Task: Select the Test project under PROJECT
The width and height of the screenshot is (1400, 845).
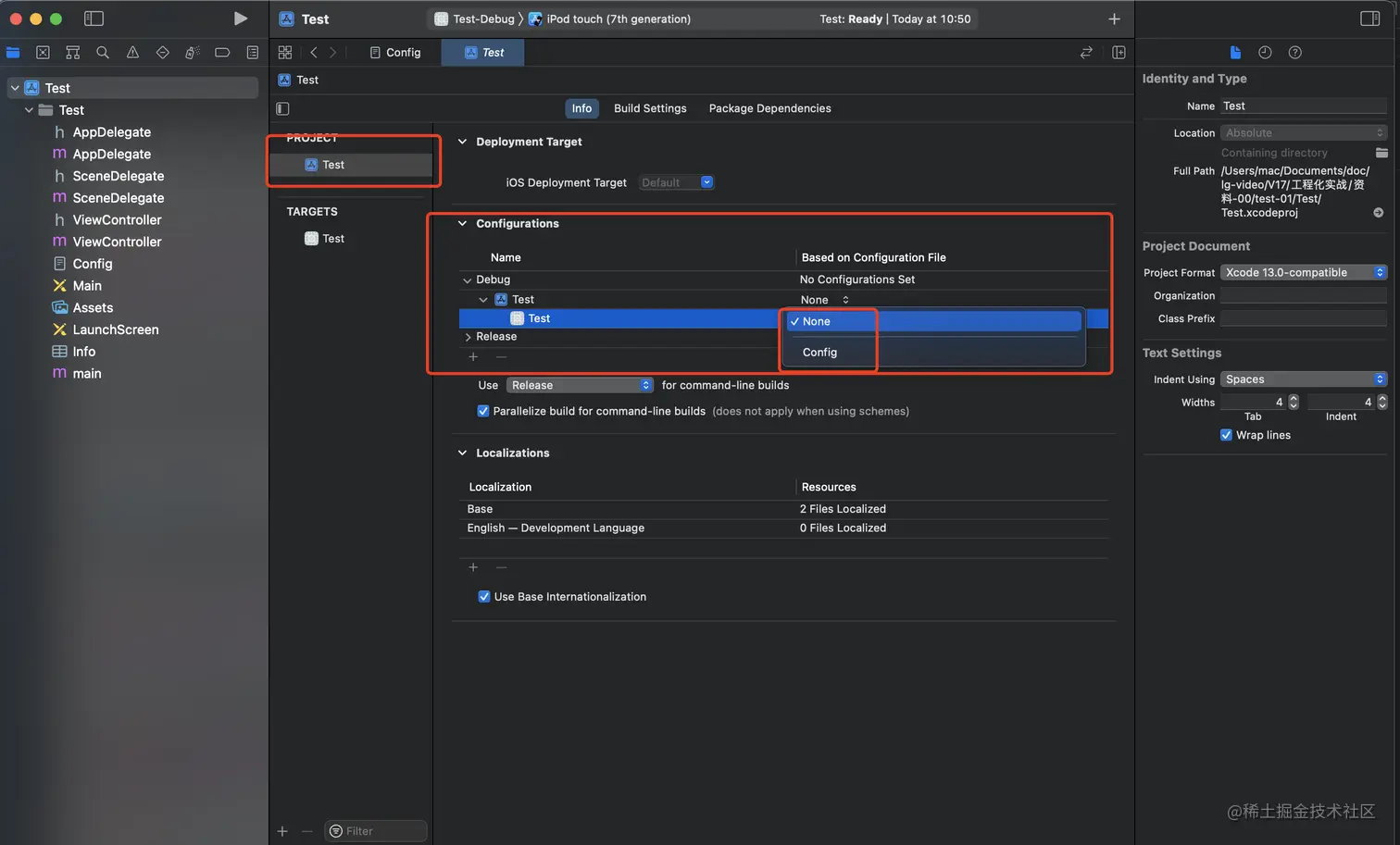Action: (x=351, y=165)
